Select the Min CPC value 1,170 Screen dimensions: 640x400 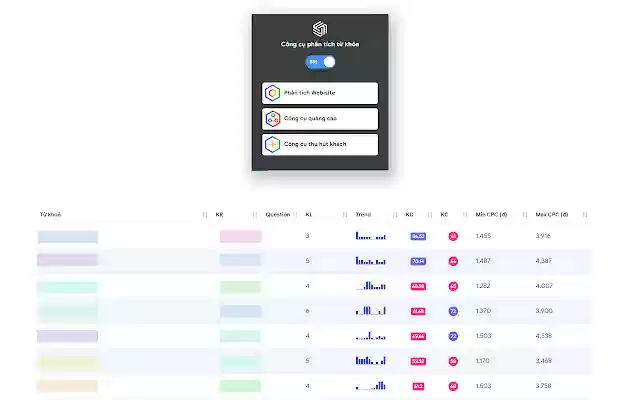click(x=482, y=361)
